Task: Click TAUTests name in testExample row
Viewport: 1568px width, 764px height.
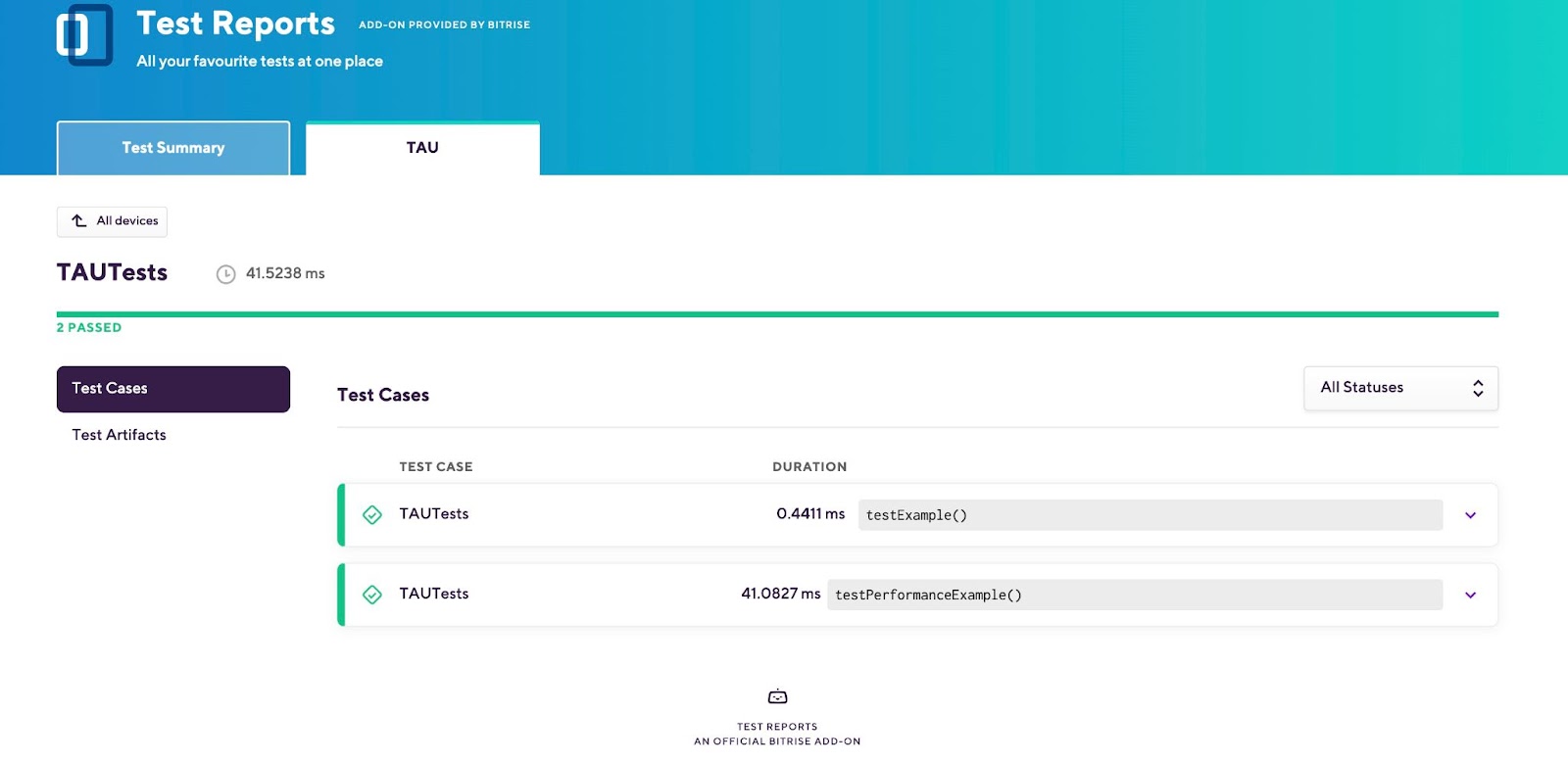Action: coord(434,514)
